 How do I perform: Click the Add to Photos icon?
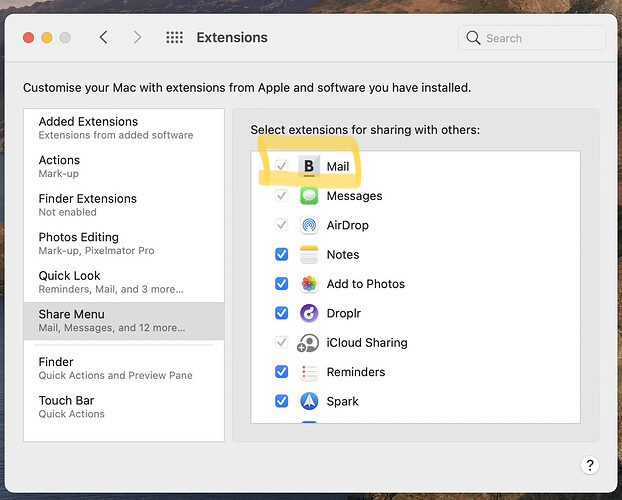pos(309,284)
